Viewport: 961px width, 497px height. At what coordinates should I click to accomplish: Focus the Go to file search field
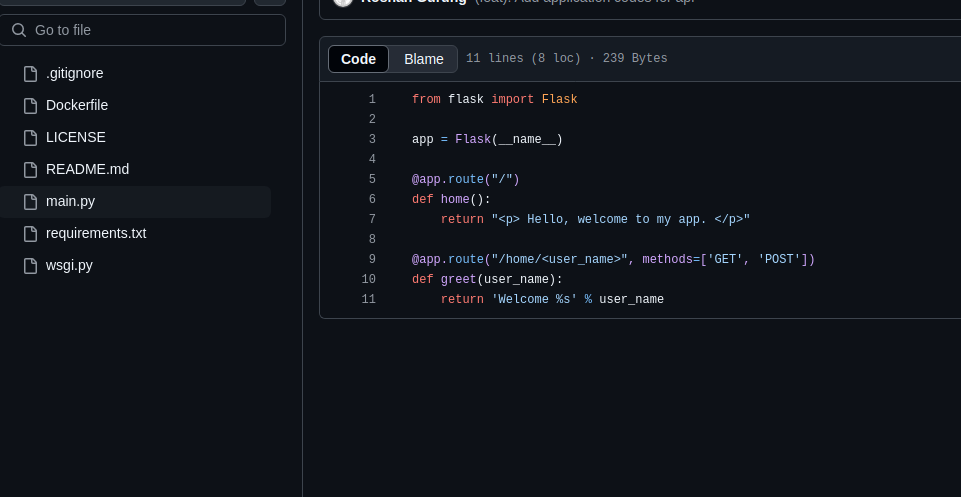143,30
